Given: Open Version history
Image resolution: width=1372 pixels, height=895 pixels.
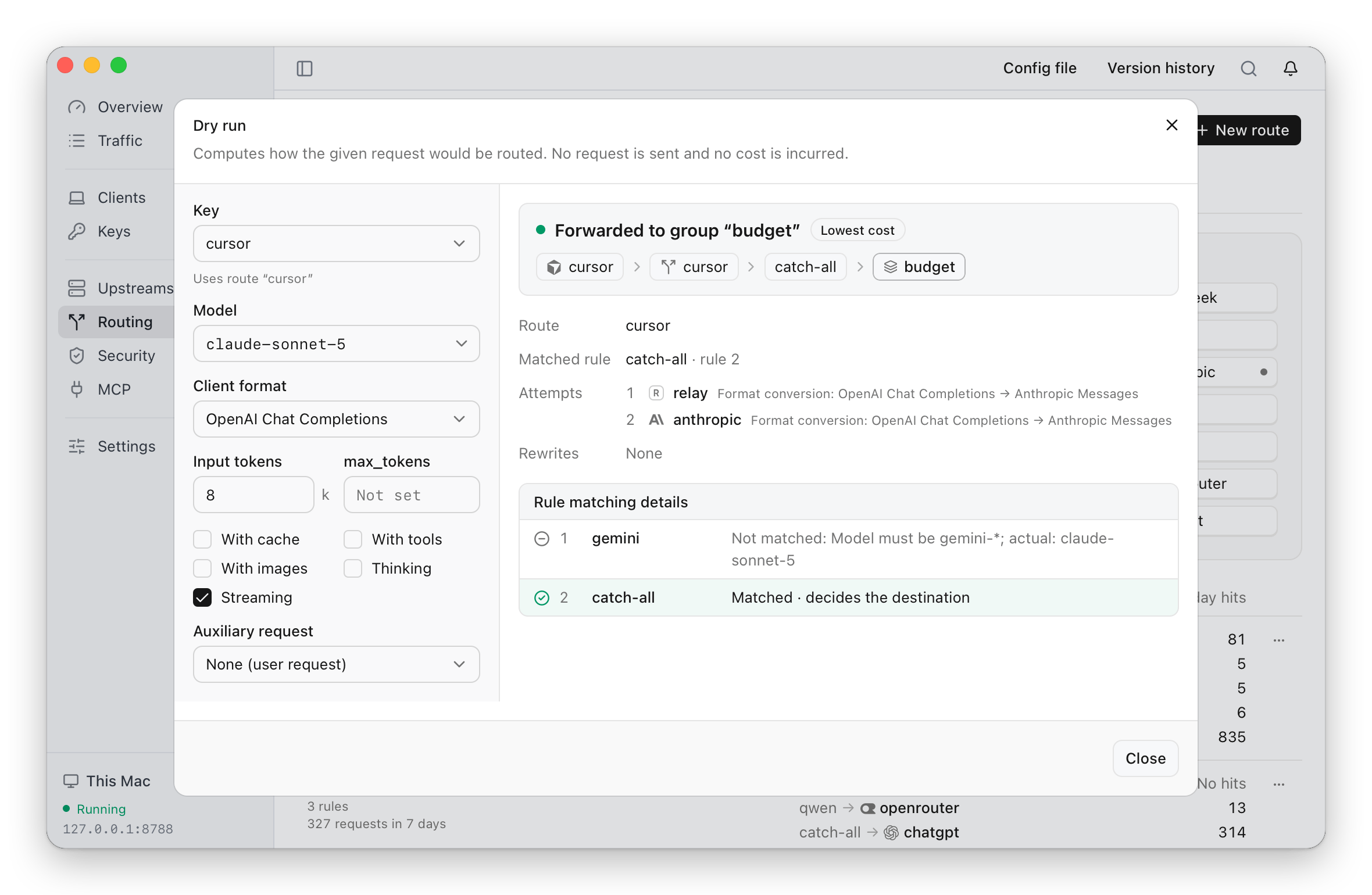Looking at the screenshot, I should point(1160,69).
